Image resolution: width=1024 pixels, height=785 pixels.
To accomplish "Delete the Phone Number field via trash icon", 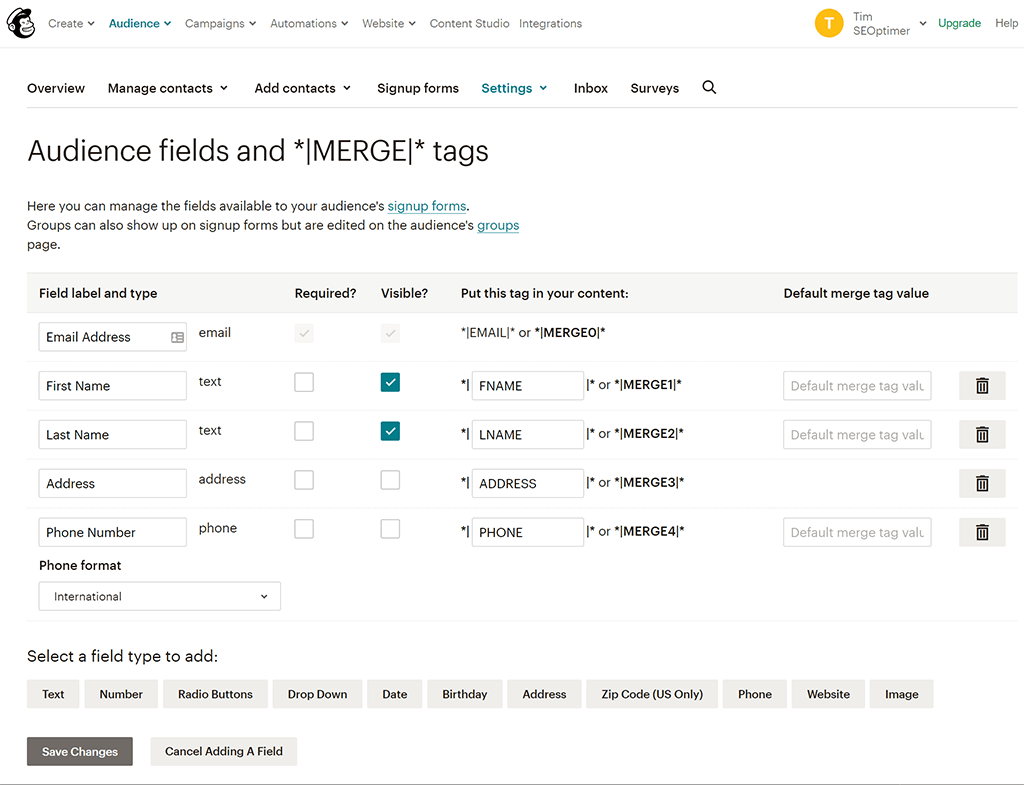I will (x=982, y=533).
